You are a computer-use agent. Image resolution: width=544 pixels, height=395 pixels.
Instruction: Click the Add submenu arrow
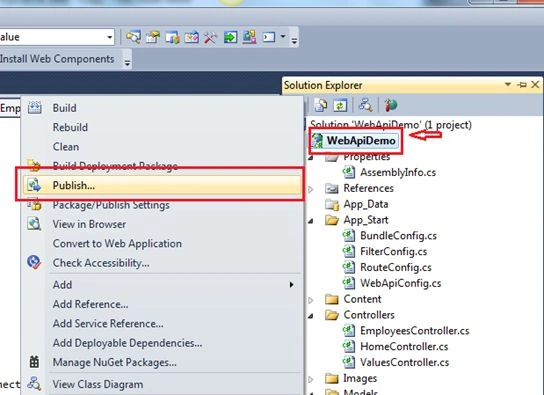click(x=291, y=285)
